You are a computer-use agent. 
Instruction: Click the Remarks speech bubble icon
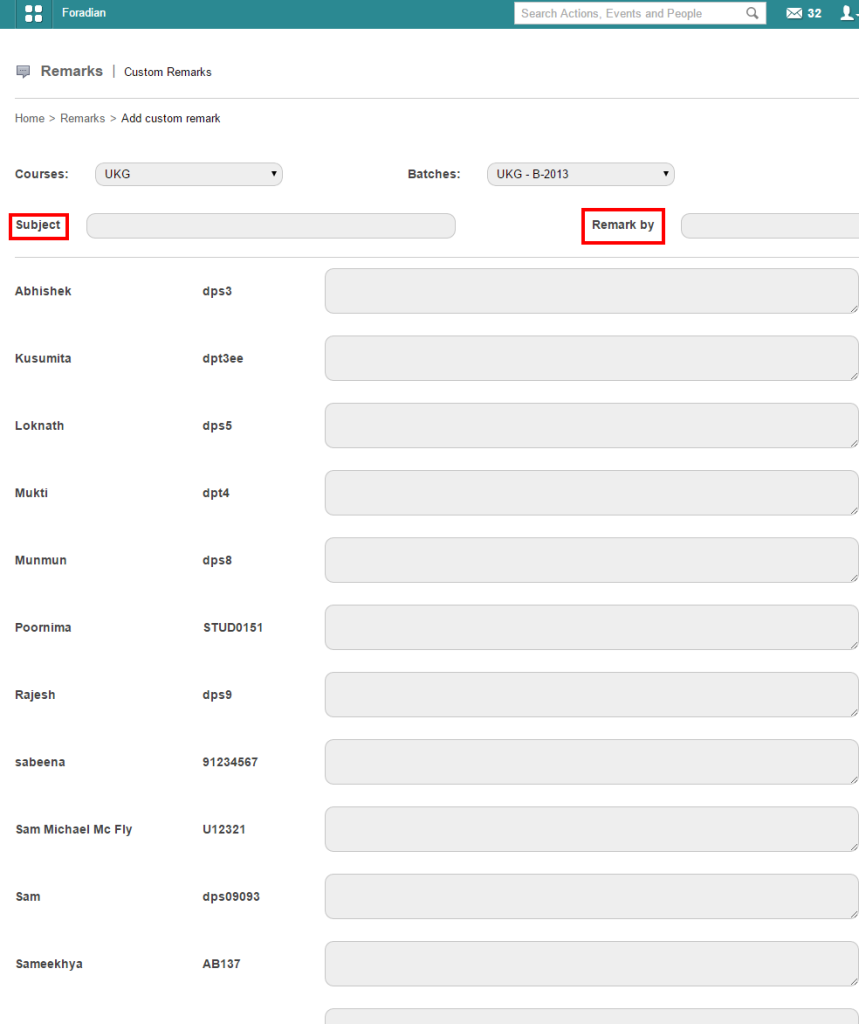coord(24,72)
